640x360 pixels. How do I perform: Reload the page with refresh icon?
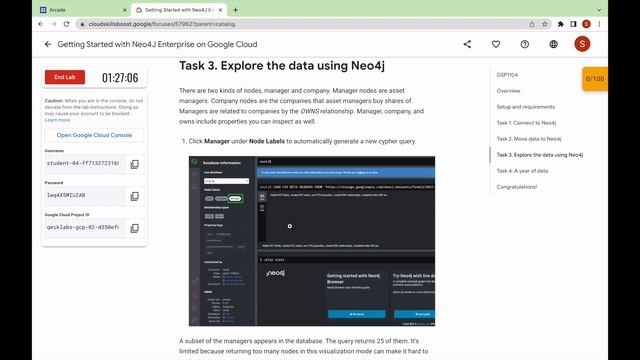click(67, 24)
